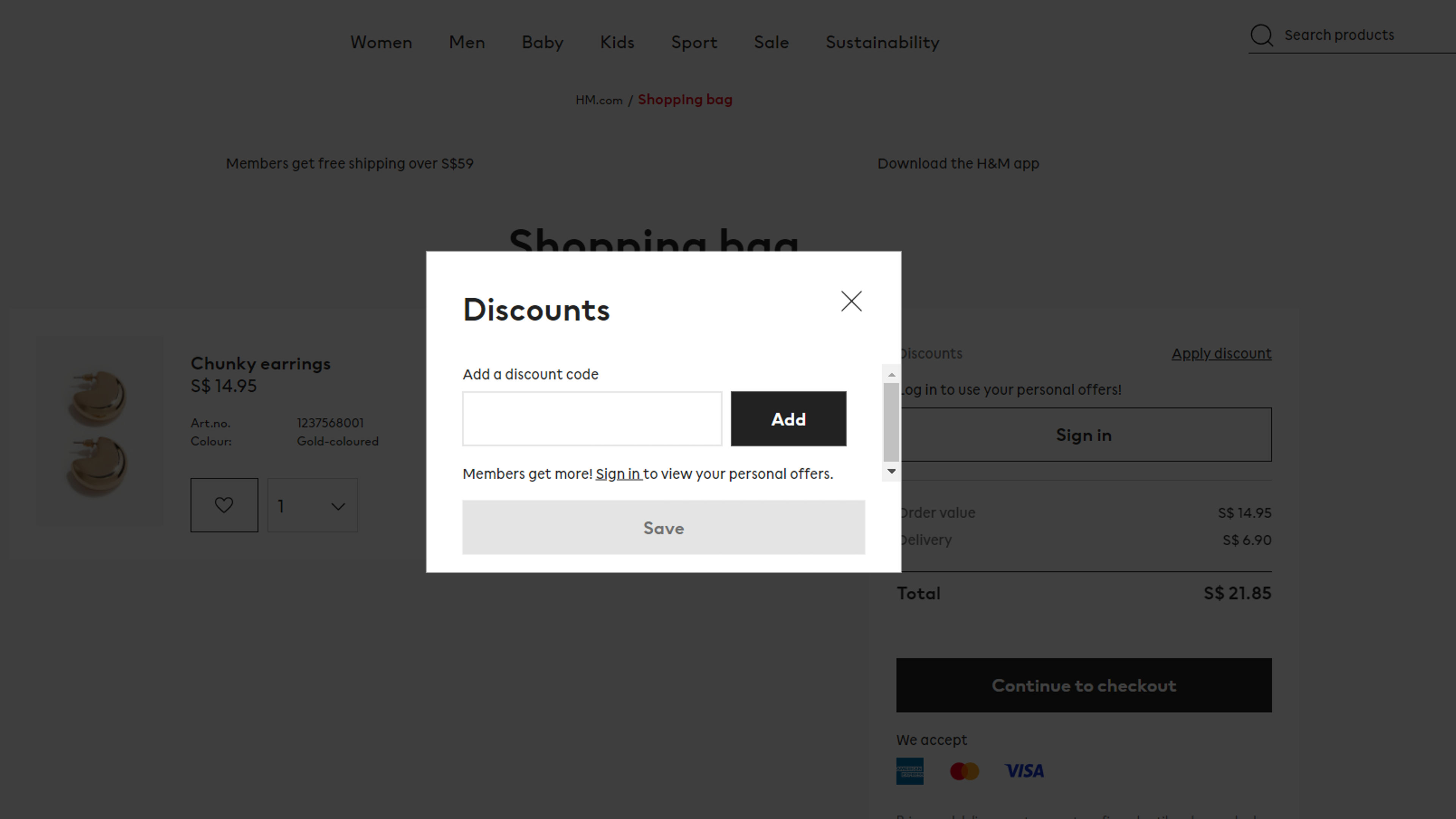Focus the discount code text field
This screenshot has width=1456, height=819.
click(592, 419)
